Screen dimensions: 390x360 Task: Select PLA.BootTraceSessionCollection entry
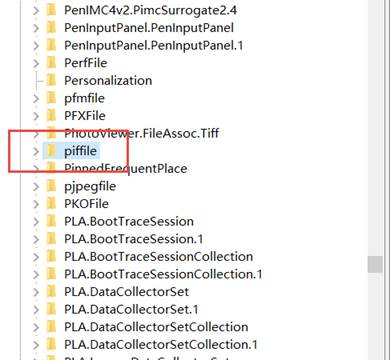(159, 257)
